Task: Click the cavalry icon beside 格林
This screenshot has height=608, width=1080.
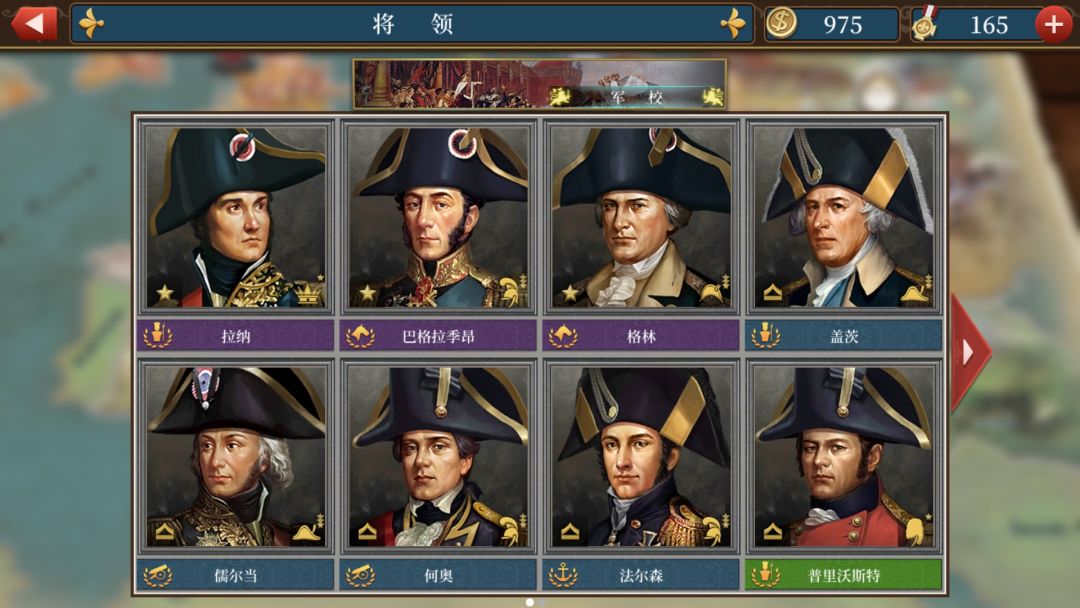Action: pos(563,335)
